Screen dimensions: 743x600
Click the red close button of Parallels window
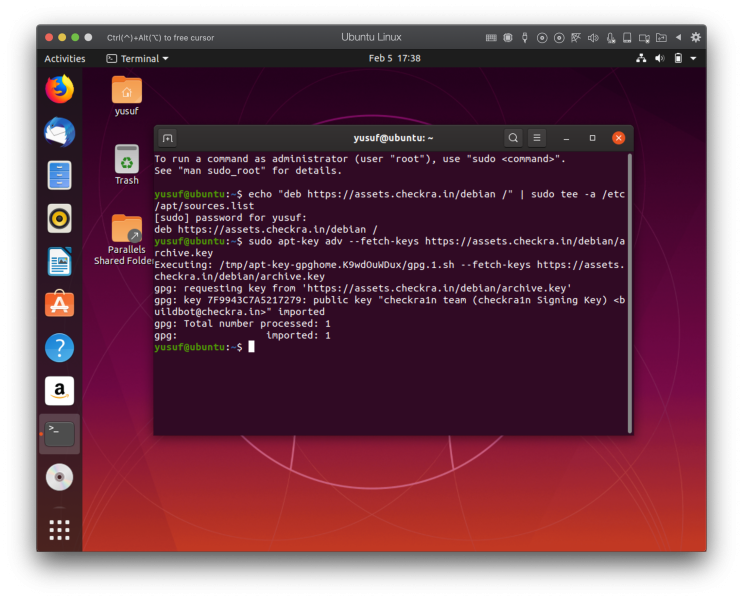pyautogui.click(x=49, y=37)
